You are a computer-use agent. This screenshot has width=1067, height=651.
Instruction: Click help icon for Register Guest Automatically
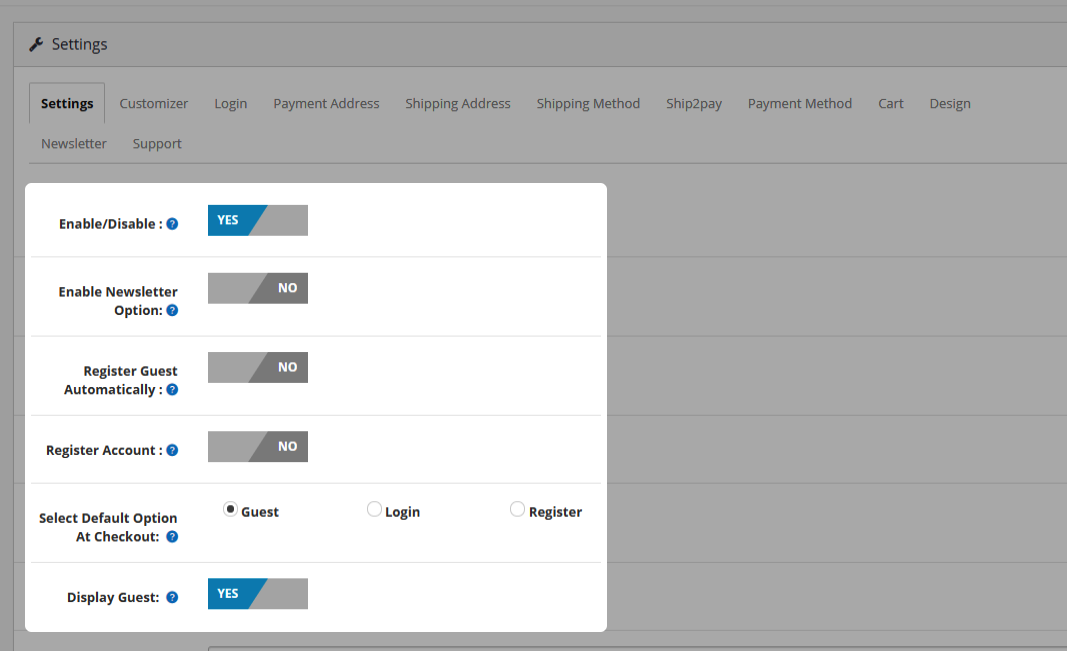coord(172,390)
